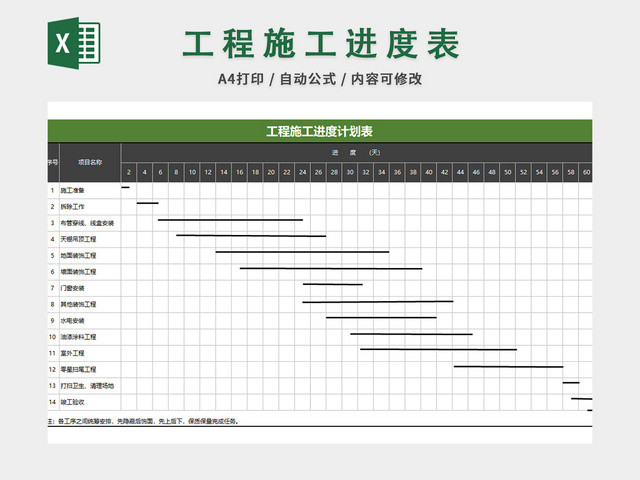Viewport: 640px width, 480px height.
Task: Choose the day 46 column header
Action: [x=476, y=172]
